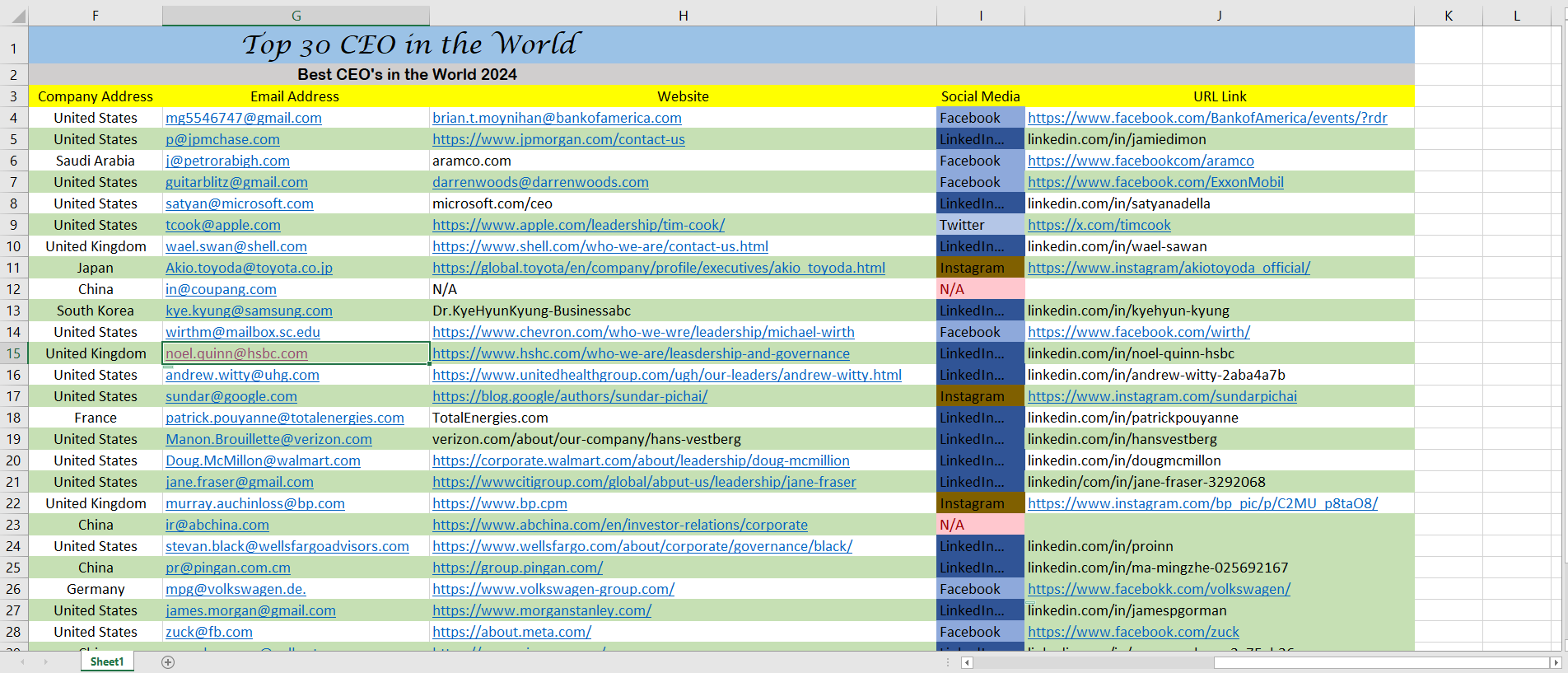Open the p@jpmchase.com email link

[x=222, y=139]
